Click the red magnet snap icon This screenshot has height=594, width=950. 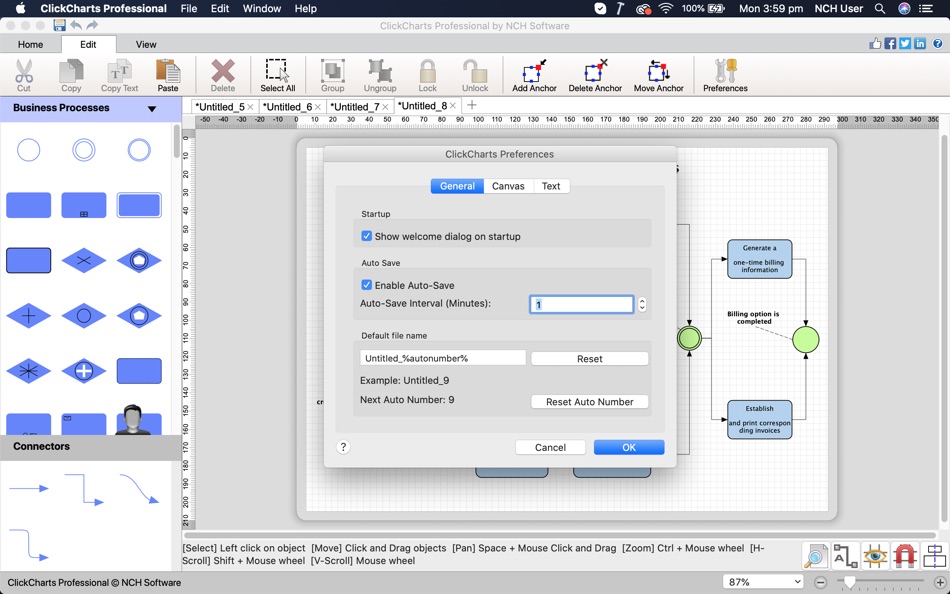click(905, 556)
